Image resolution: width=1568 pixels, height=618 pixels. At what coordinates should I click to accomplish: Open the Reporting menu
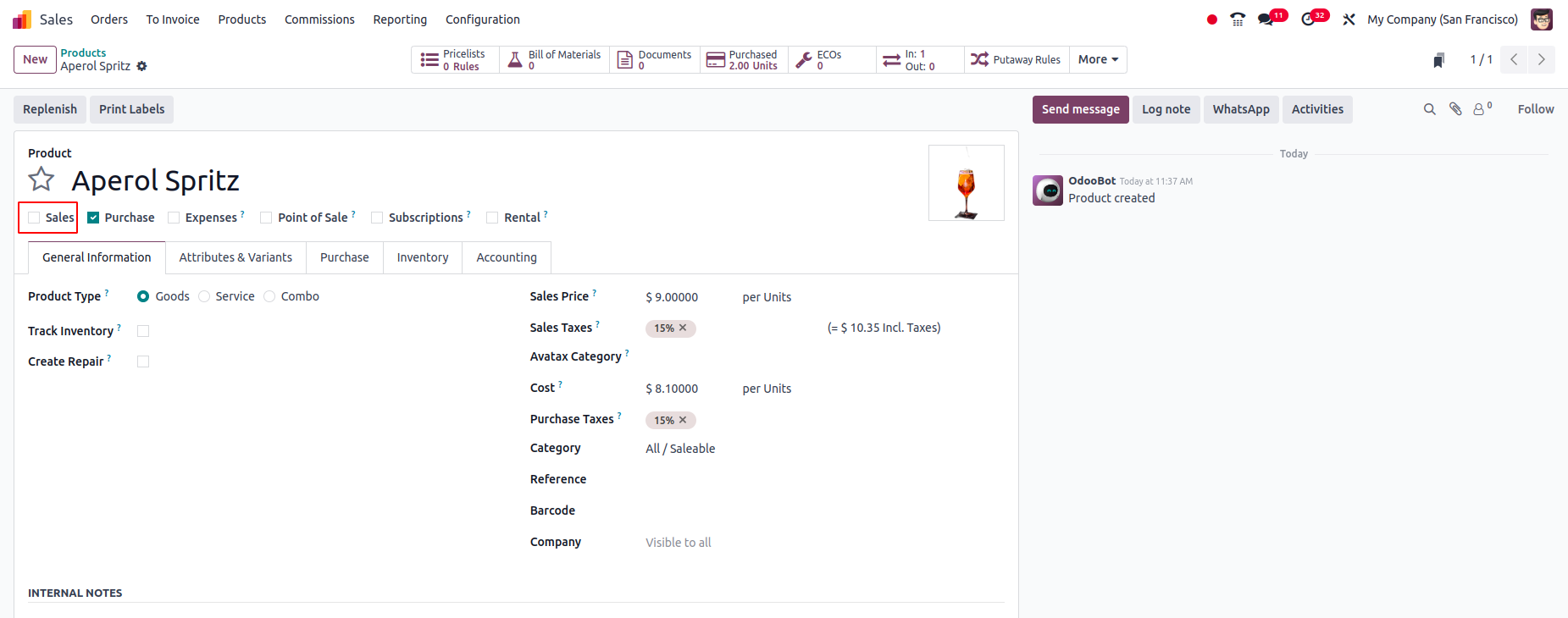pos(400,19)
